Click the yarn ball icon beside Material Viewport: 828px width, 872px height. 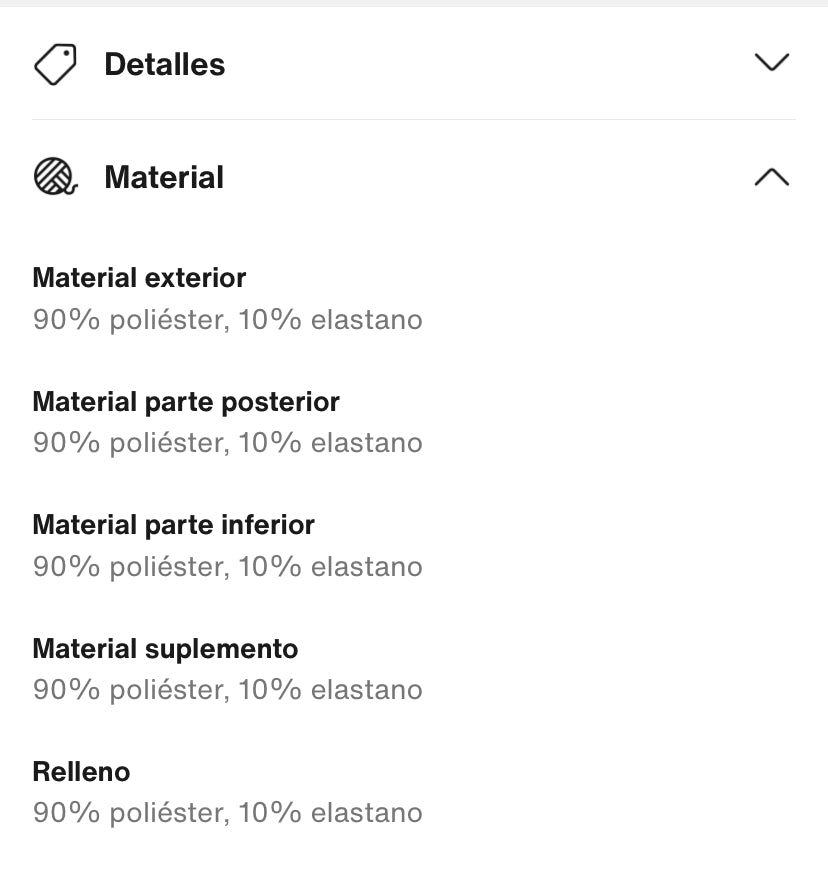tap(56, 177)
